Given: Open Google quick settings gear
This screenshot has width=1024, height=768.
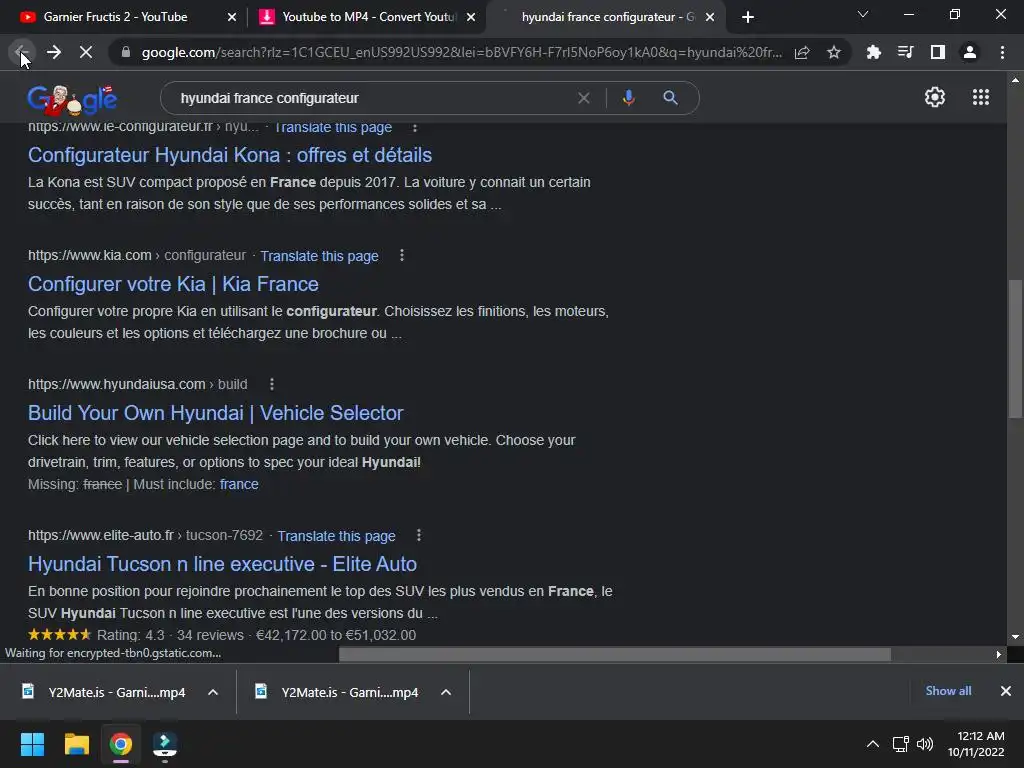Looking at the screenshot, I should [x=935, y=97].
